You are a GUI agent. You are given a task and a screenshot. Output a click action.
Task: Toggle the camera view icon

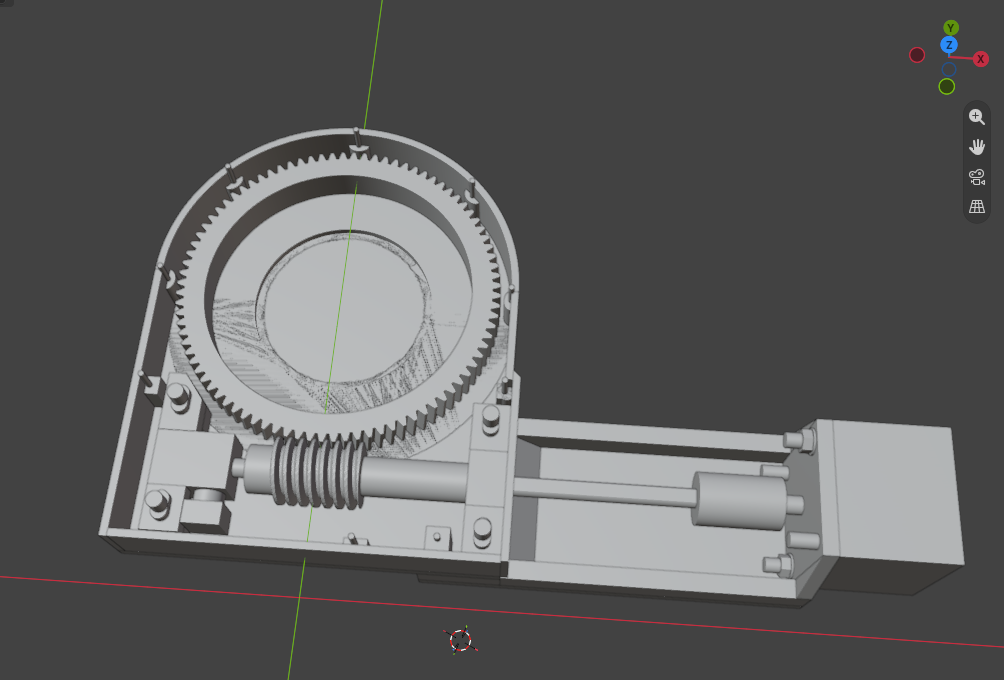[976, 177]
